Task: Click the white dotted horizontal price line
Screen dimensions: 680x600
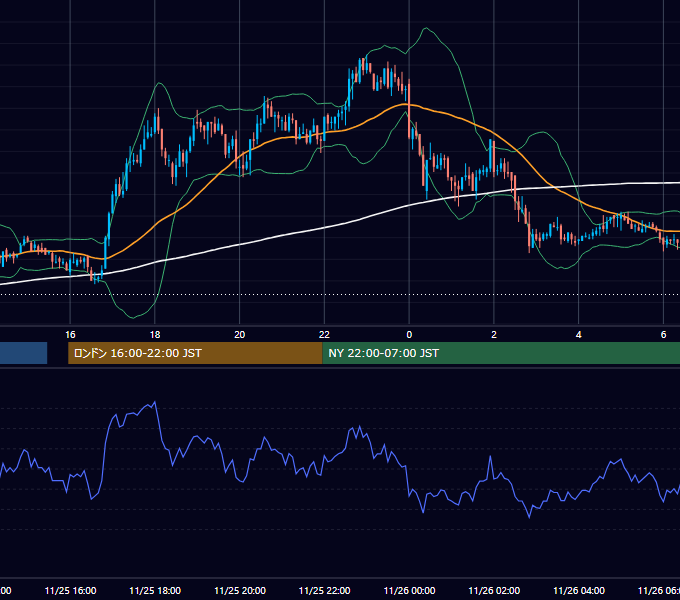Action: pyautogui.click(x=340, y=295)
